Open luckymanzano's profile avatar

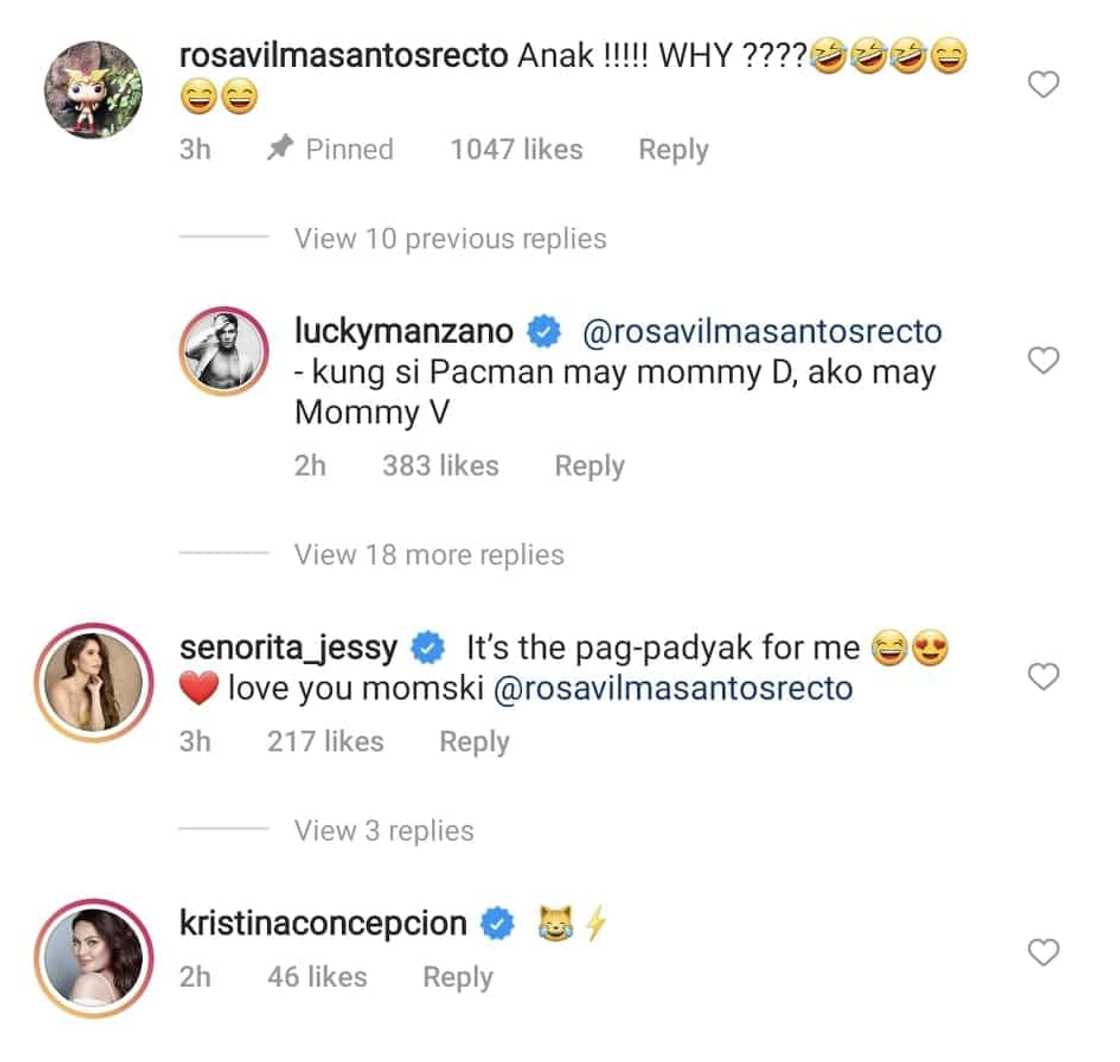tap(224, 351)
